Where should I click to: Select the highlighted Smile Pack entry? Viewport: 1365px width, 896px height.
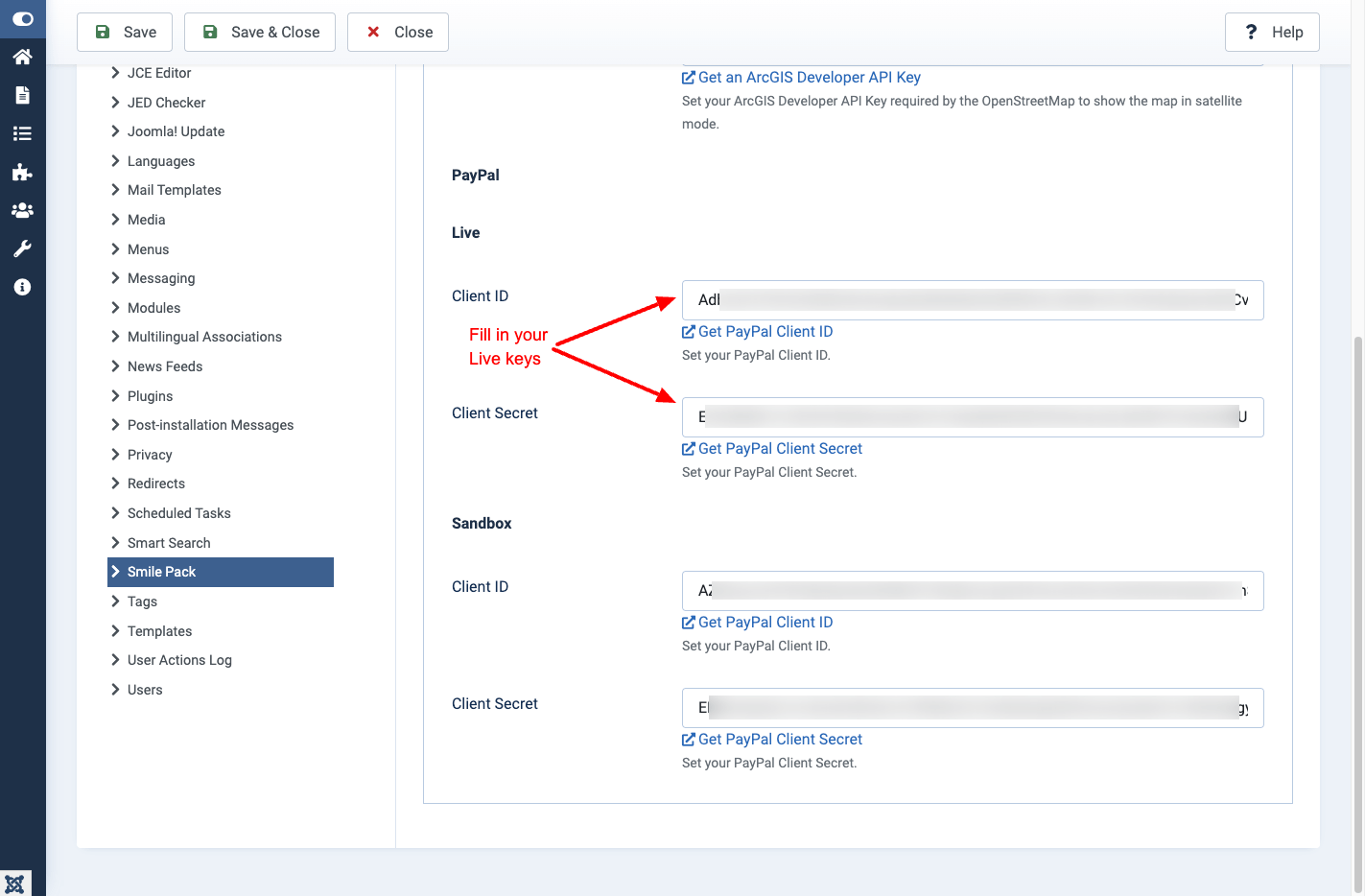coord(221,572)
